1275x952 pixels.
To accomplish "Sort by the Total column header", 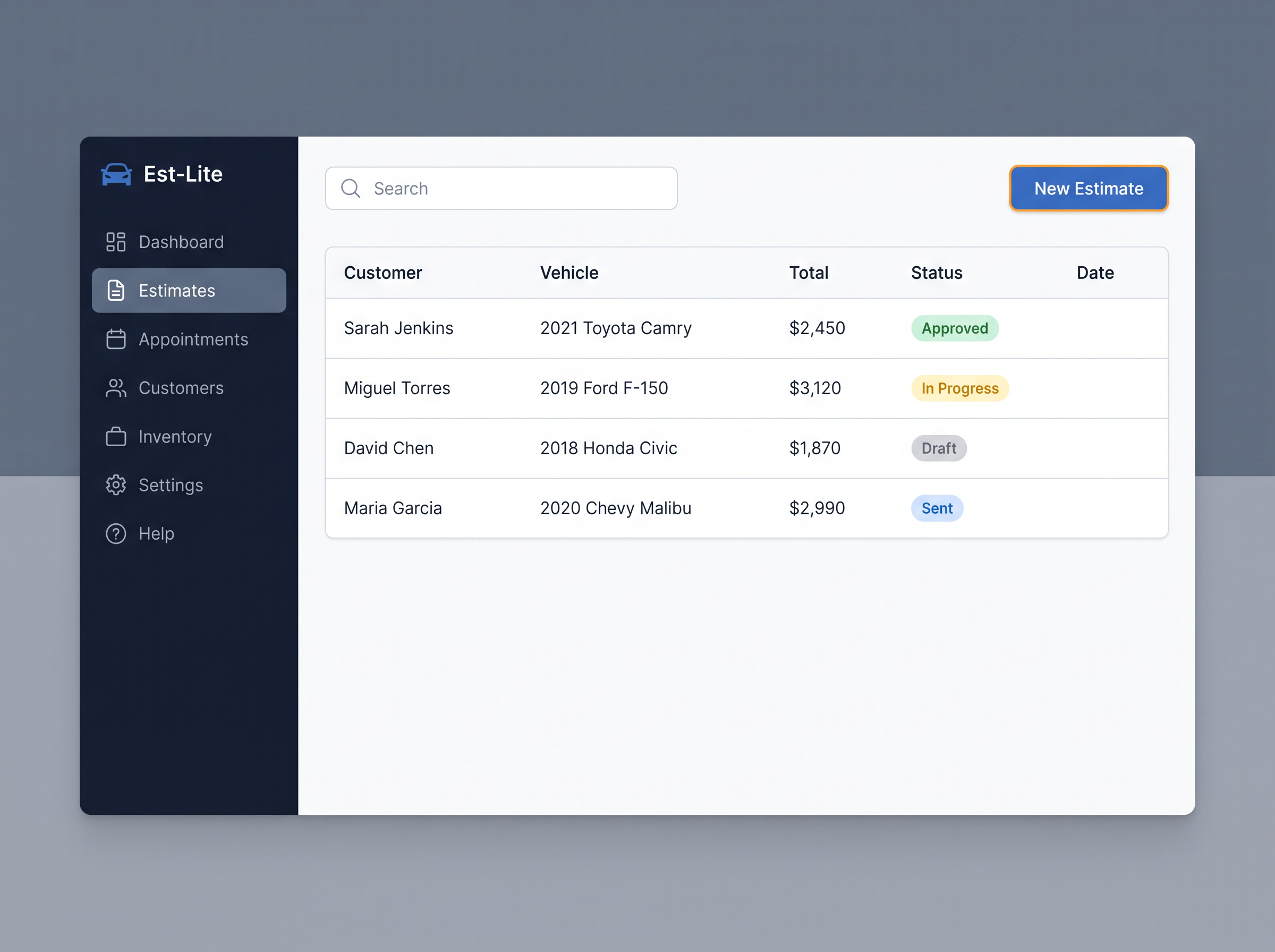I will [809, 273].
